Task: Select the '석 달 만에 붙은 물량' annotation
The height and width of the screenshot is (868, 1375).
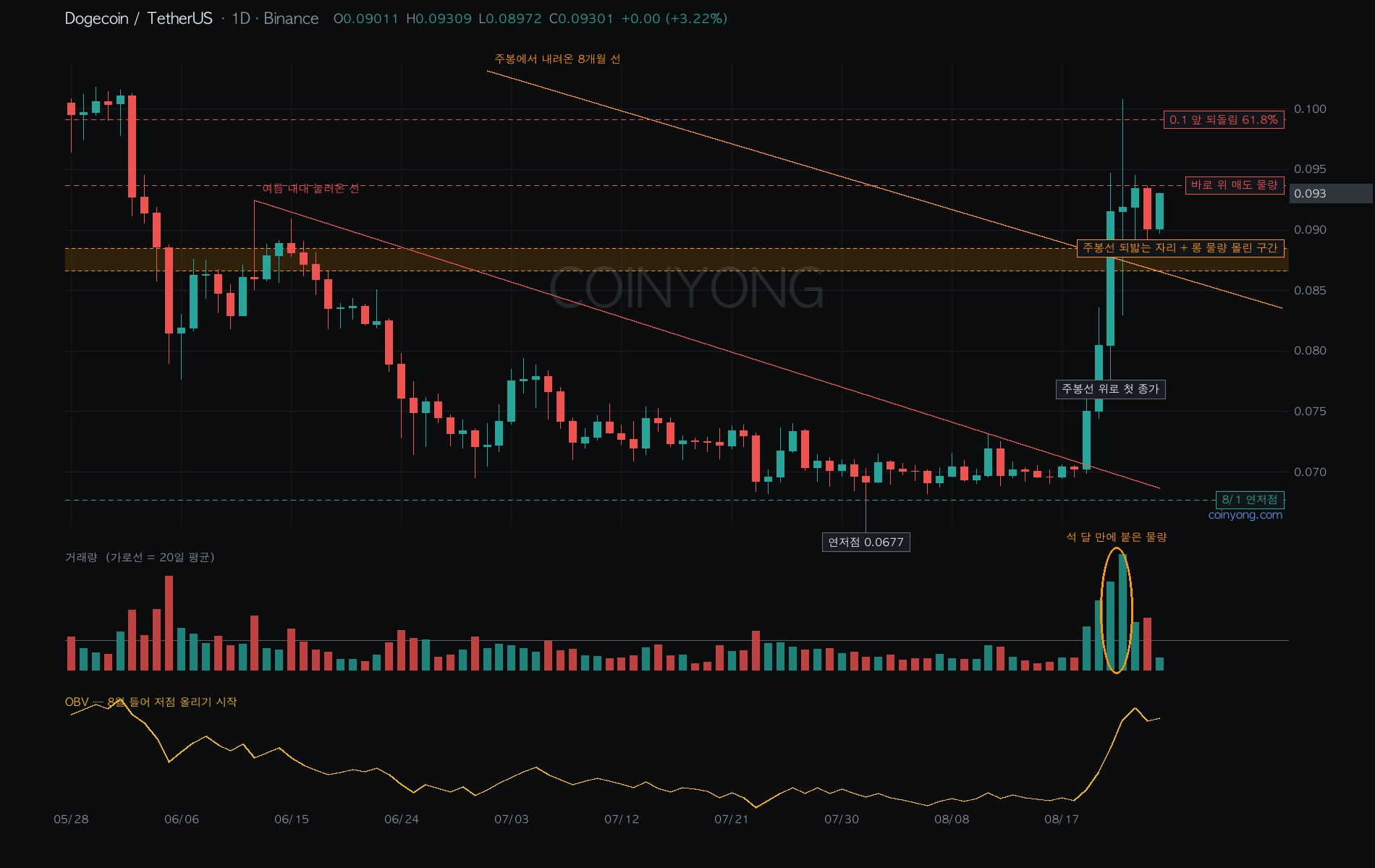Action: [x=1117, y=537]
